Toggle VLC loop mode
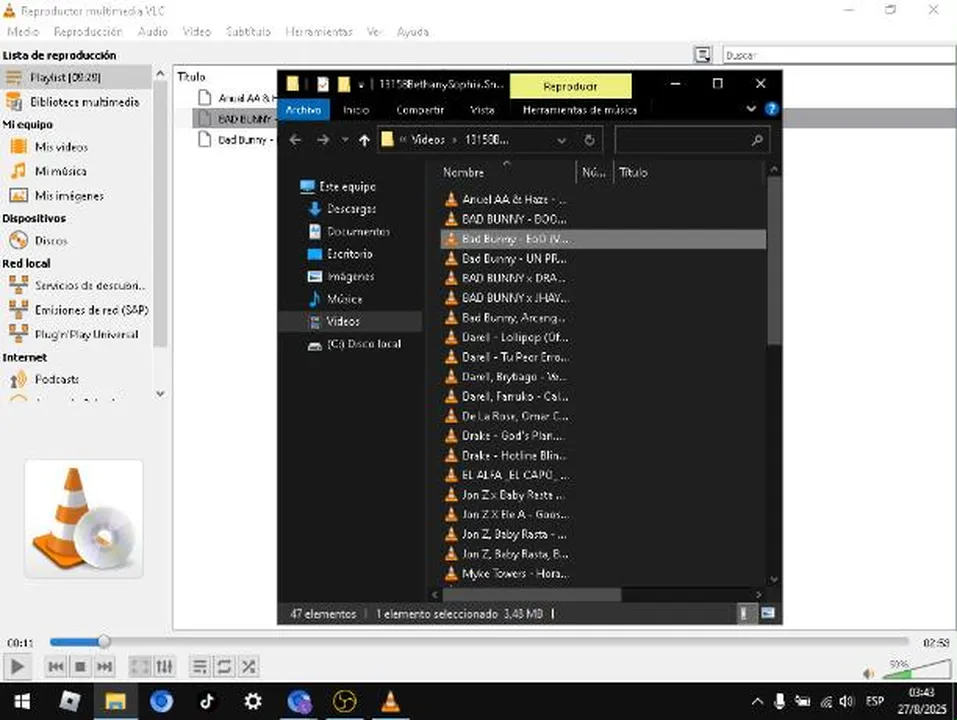The height and width of the screenshot is (720, 957). 224,666
